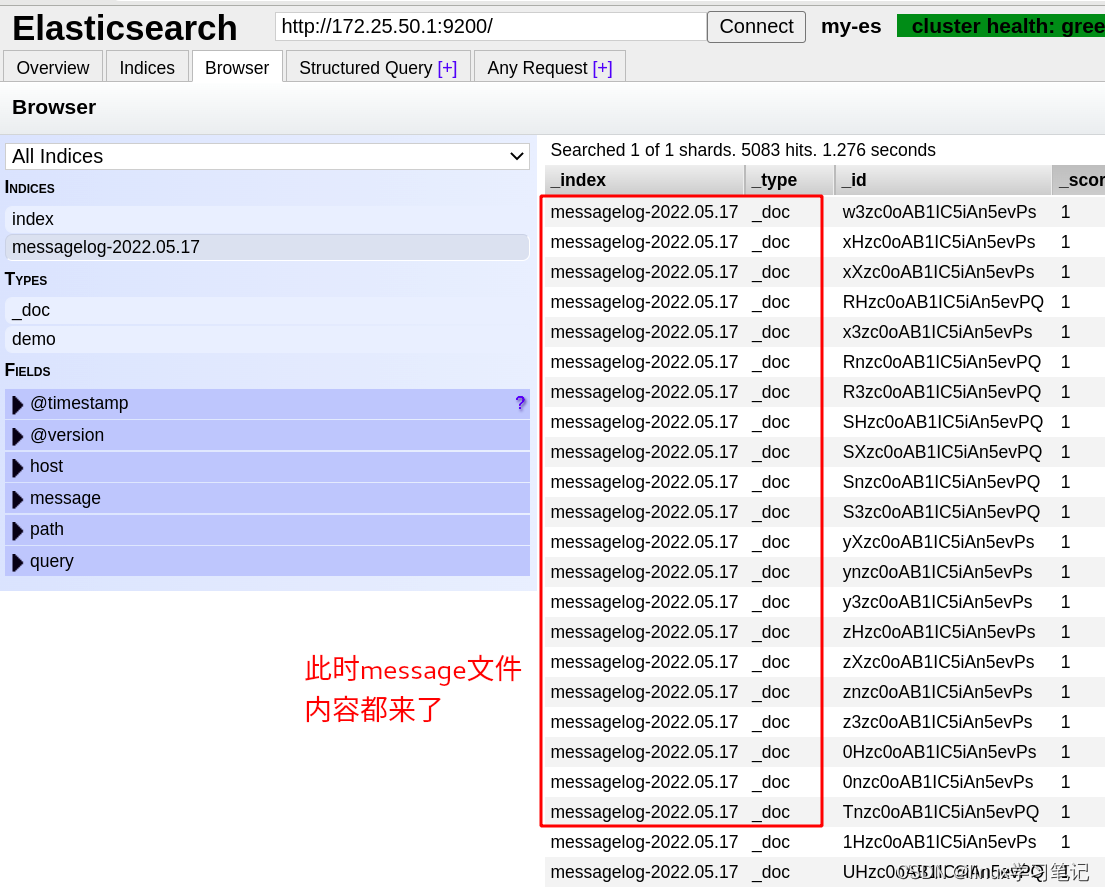Image resolution: width=1105 pixels, height=891 pixels.
Task: Click the Elasticsearch title heading
Action: click(x=125, y=28)
